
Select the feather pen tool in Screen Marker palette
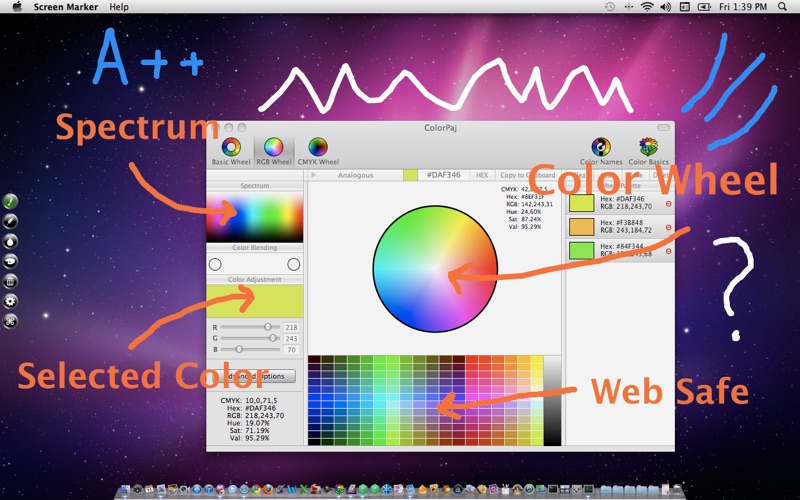click(10, 221)
